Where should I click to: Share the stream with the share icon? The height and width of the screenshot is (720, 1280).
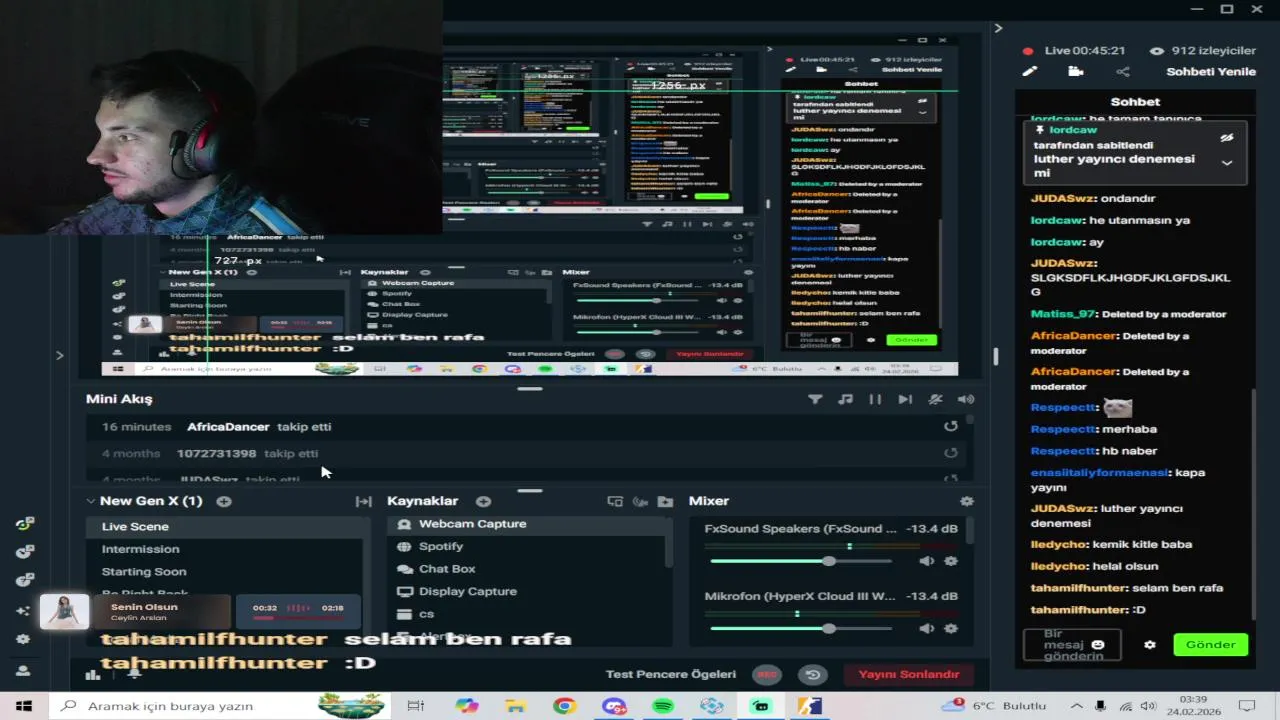[x=1123, y=72]
